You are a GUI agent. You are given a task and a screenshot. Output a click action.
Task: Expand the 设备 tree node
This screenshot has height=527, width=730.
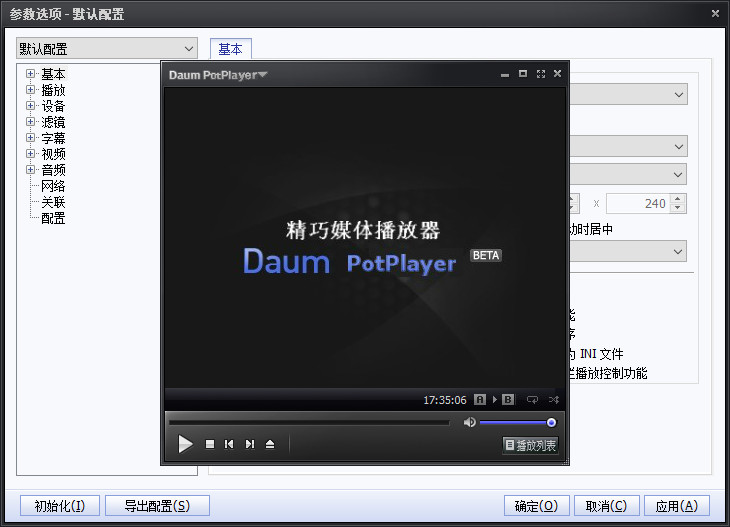pos(30,106)
